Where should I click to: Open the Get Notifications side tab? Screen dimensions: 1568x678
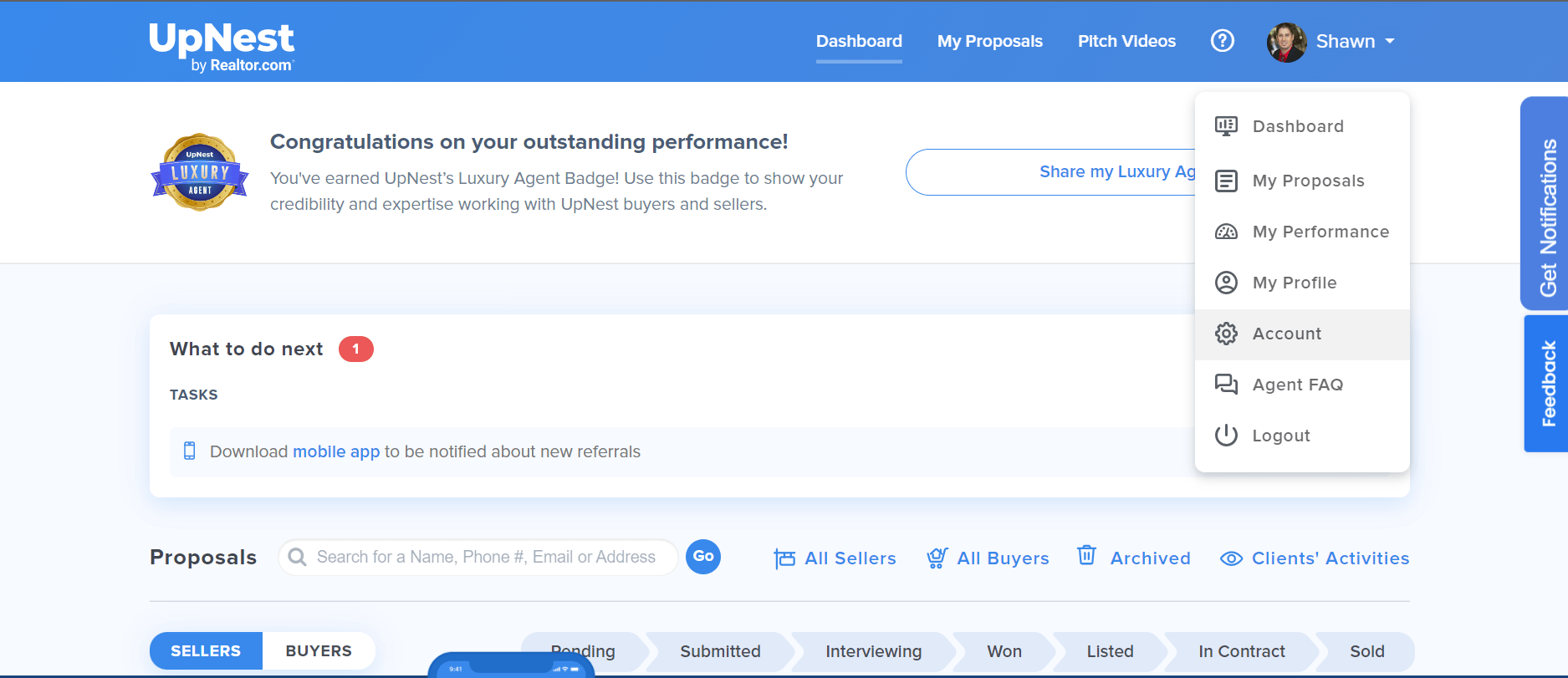click(x=1545, y=204)
